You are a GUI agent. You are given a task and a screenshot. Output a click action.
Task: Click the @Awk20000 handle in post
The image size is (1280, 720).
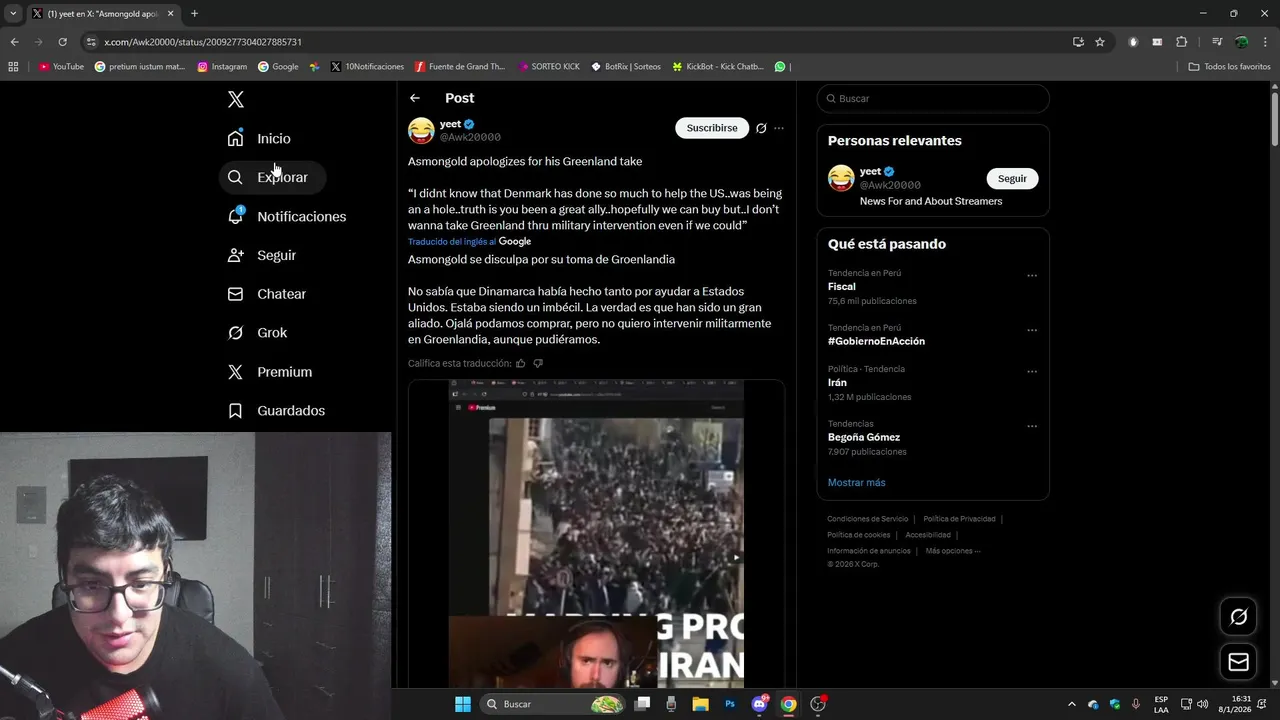pyautogui.click(x=470, y=137)
